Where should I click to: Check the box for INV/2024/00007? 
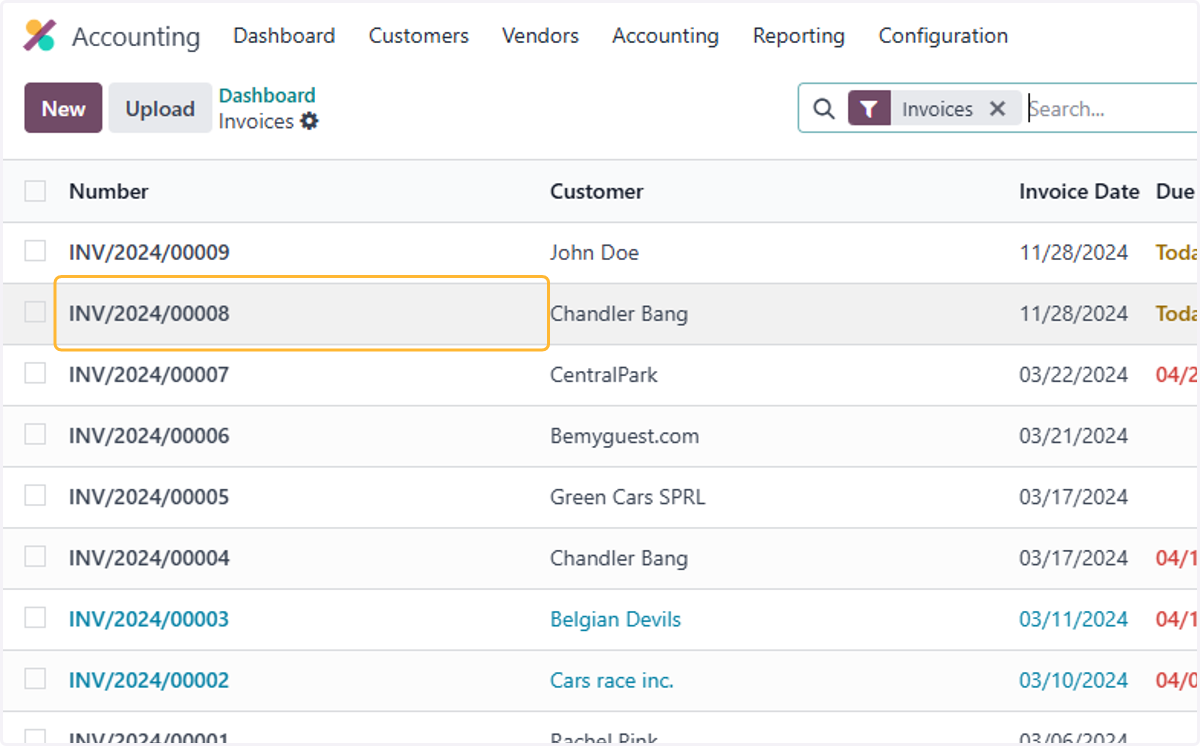(35, 373)
